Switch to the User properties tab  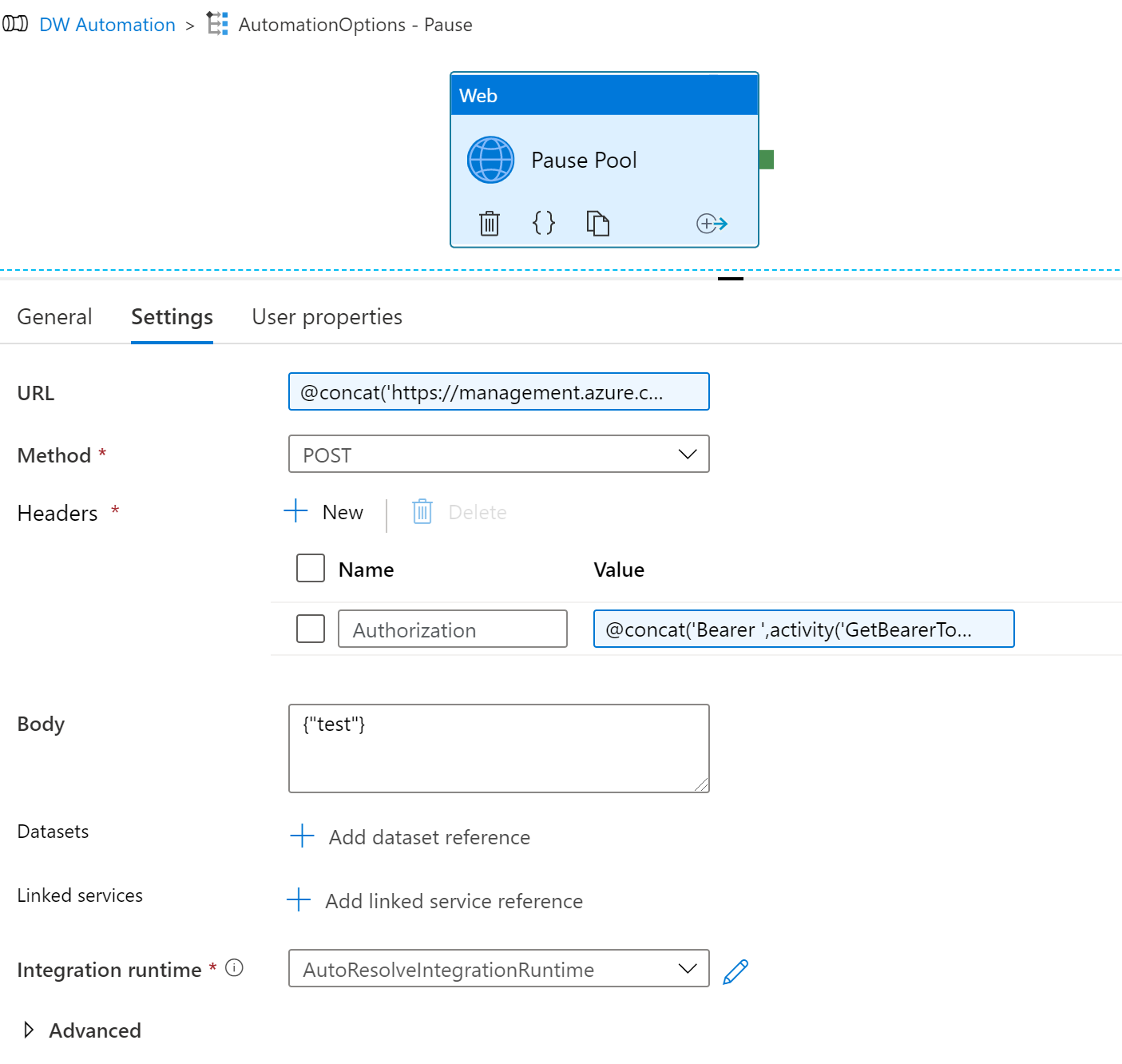[x=327, y=316]
